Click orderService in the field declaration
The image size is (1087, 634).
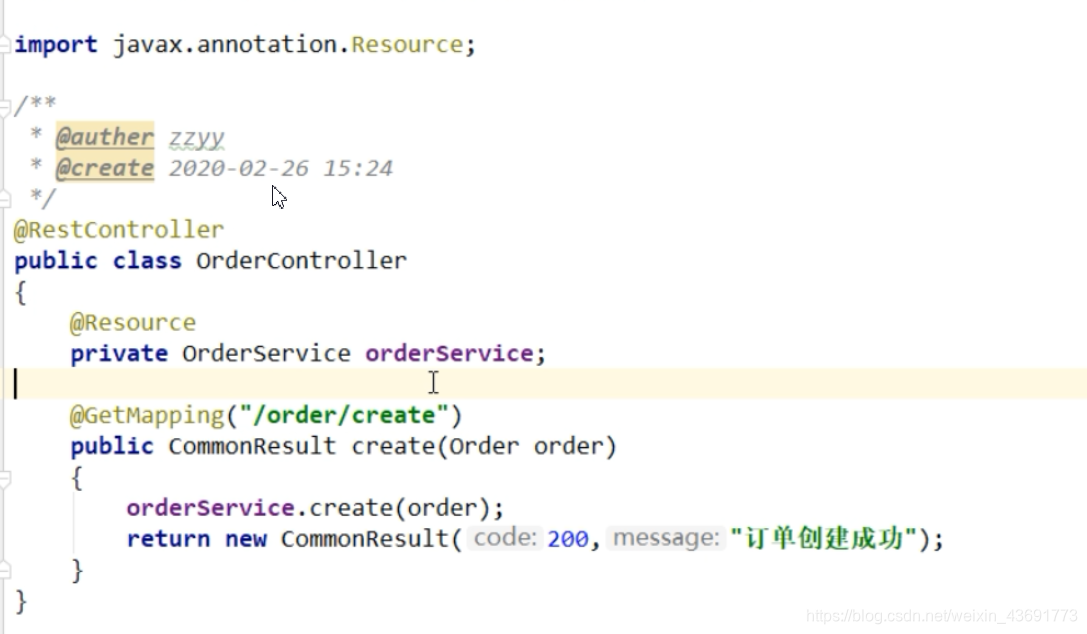click(x=449, y=354)
